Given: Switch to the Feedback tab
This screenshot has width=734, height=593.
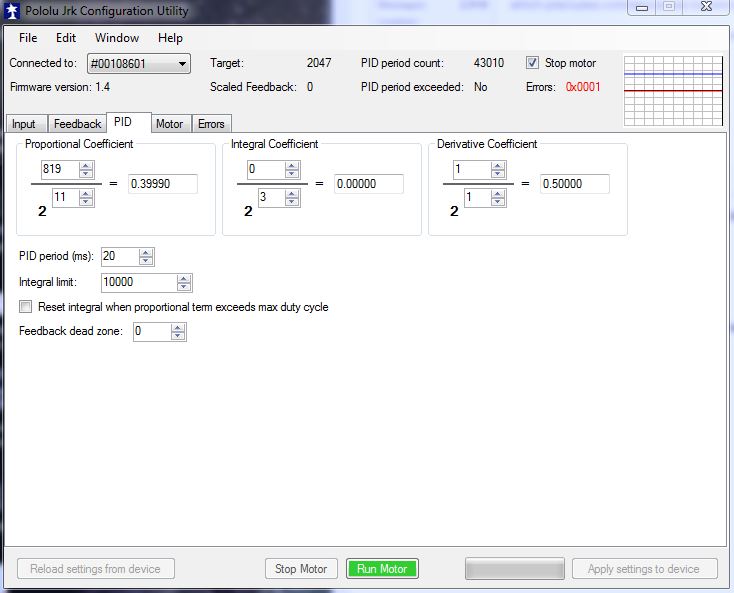Looking at the screenshot, I should coord(78,124).
